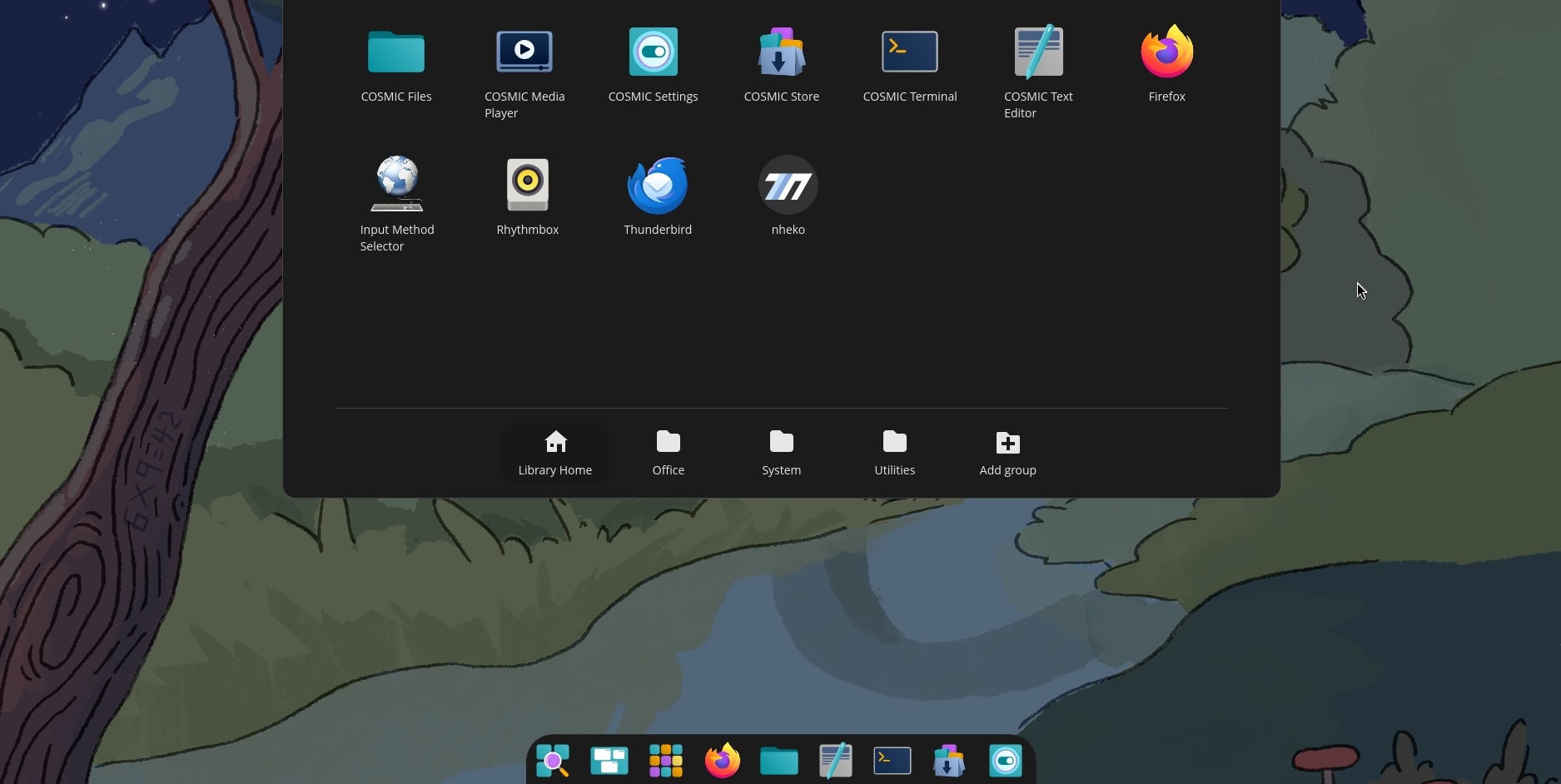Open COSMIC Files from the app library
Image resolution: width=1561 pixels, height=784 pixels.
(396, 63)
